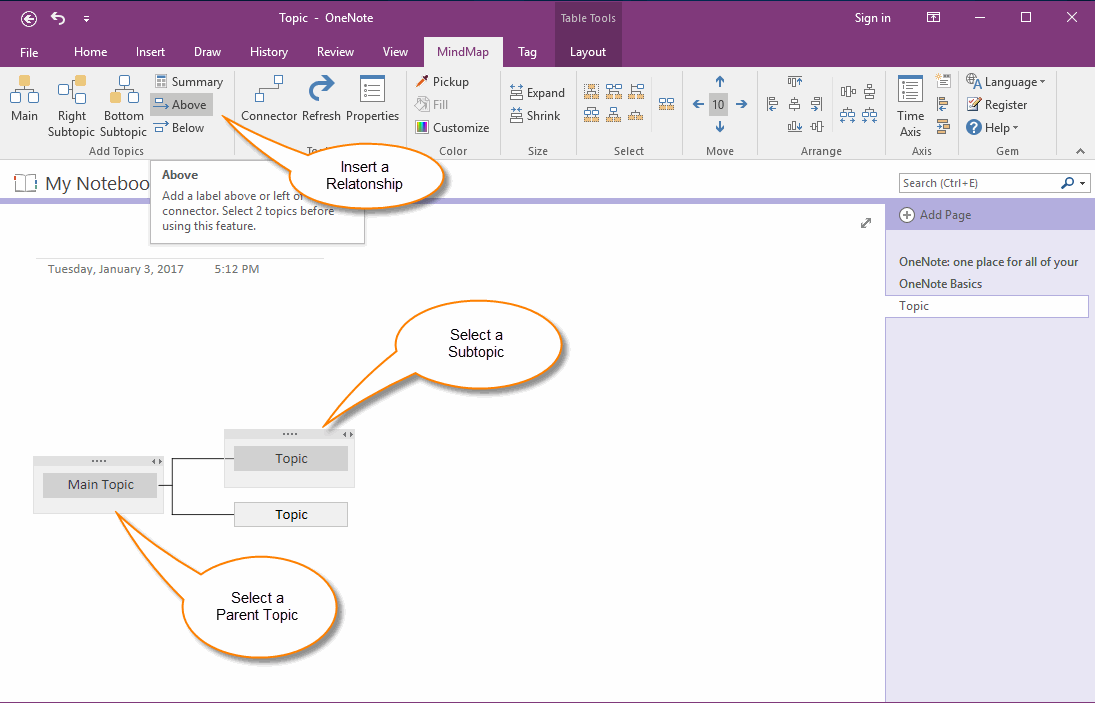Align selected topics to right
This screenshot has width=1095, height=703.
tap(816, 105)
